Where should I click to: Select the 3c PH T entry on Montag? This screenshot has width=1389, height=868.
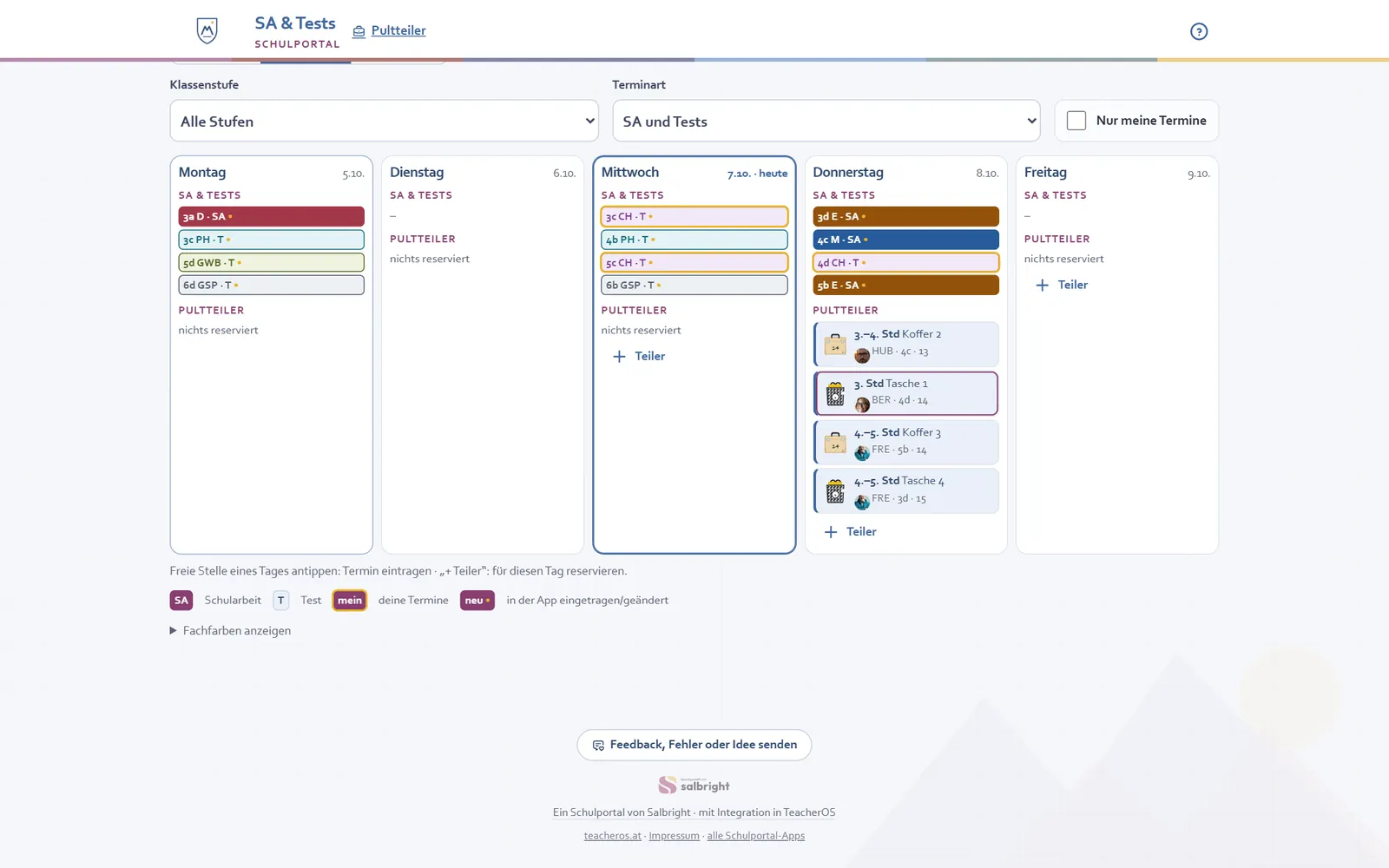coord(272,240)
